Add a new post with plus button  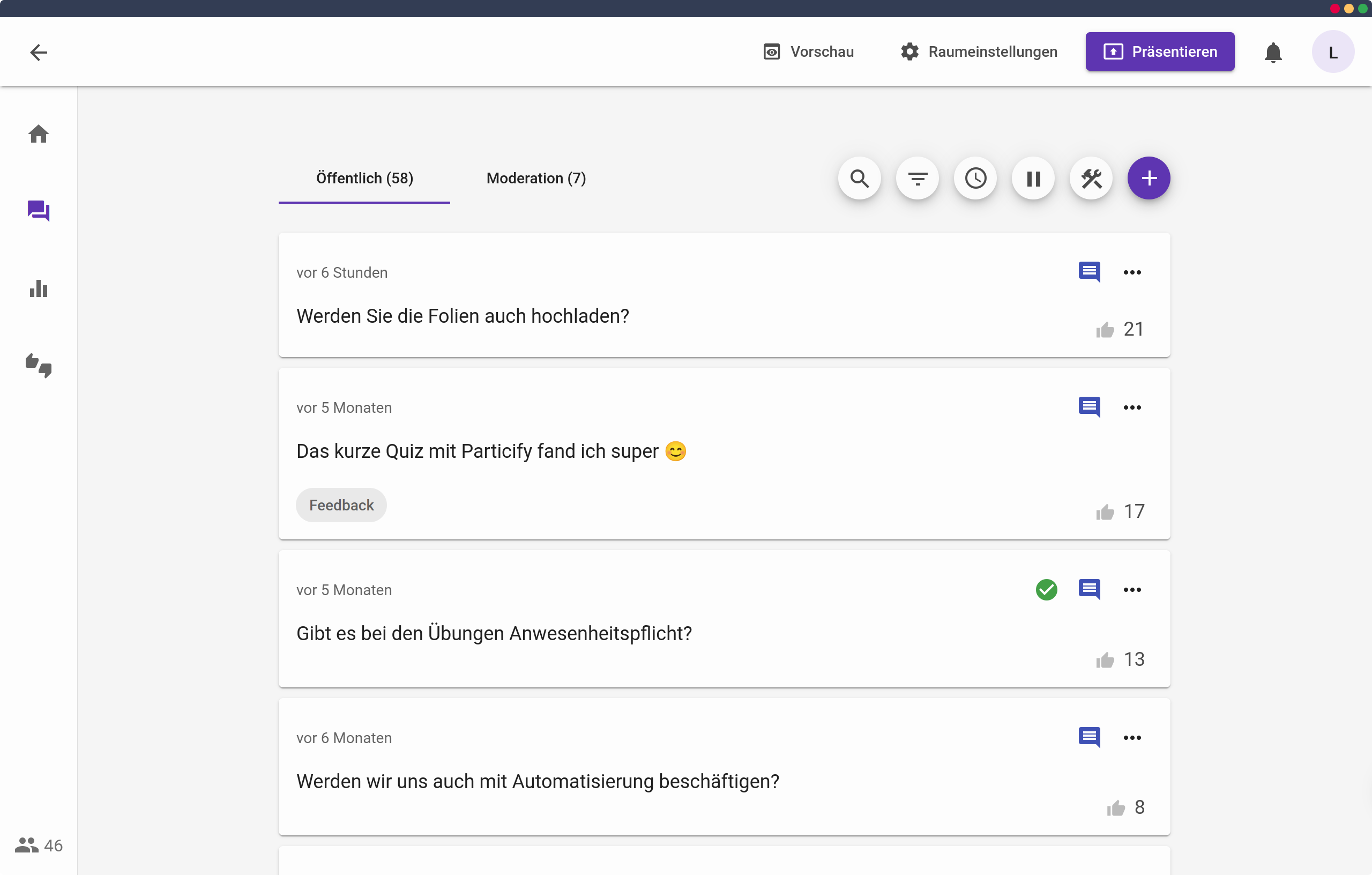(1149, 179)
